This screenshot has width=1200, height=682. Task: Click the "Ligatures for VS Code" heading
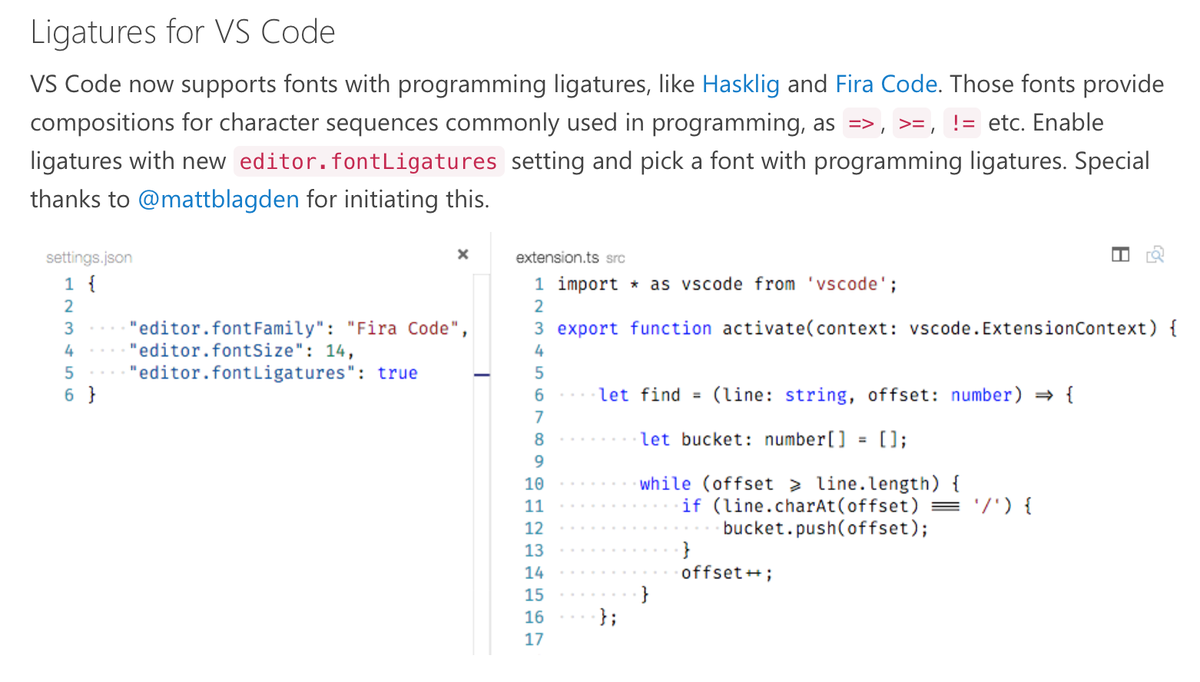(x=183, y=32)
